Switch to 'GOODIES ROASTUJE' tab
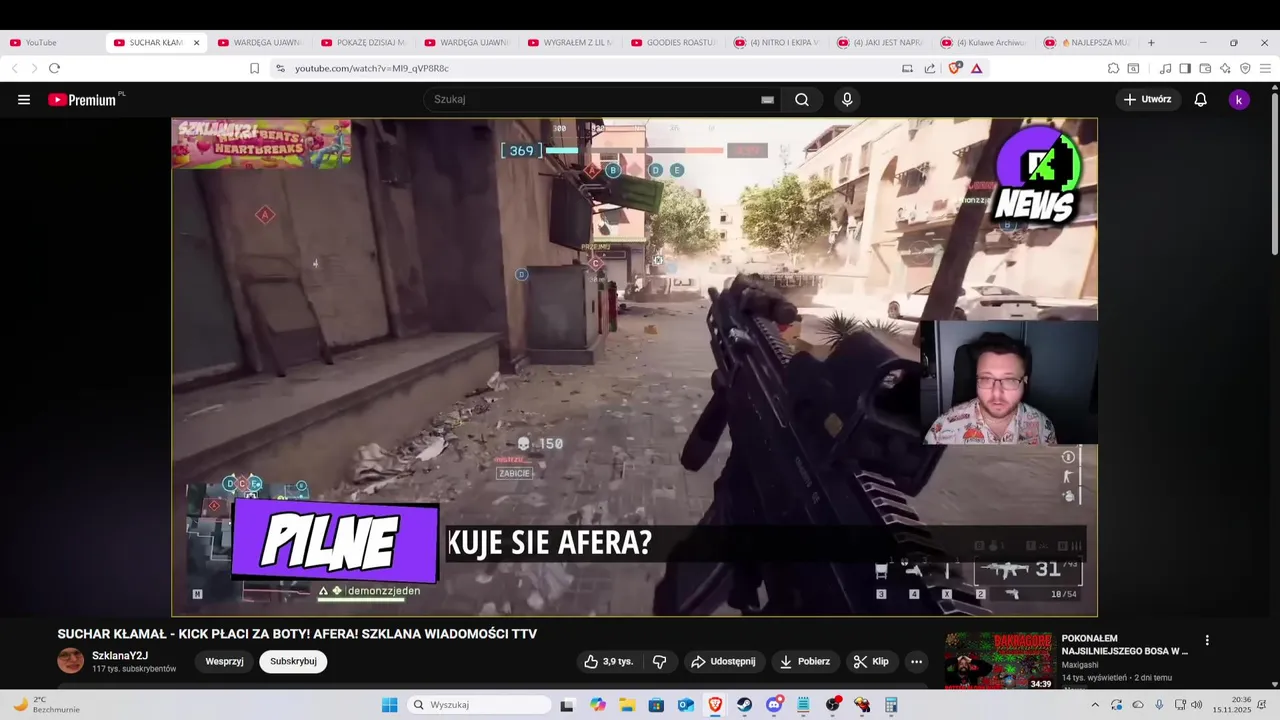 point(675,43)
